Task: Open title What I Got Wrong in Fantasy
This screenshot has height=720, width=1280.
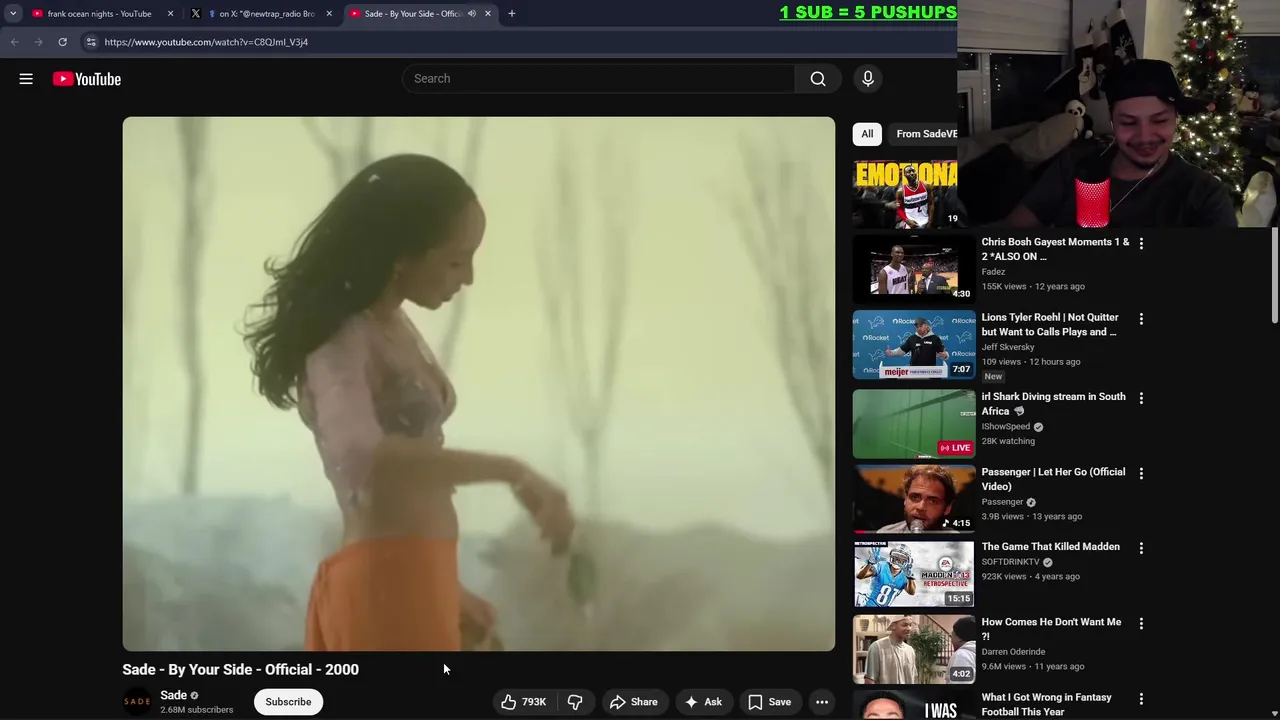Action: click(1046, 704)
